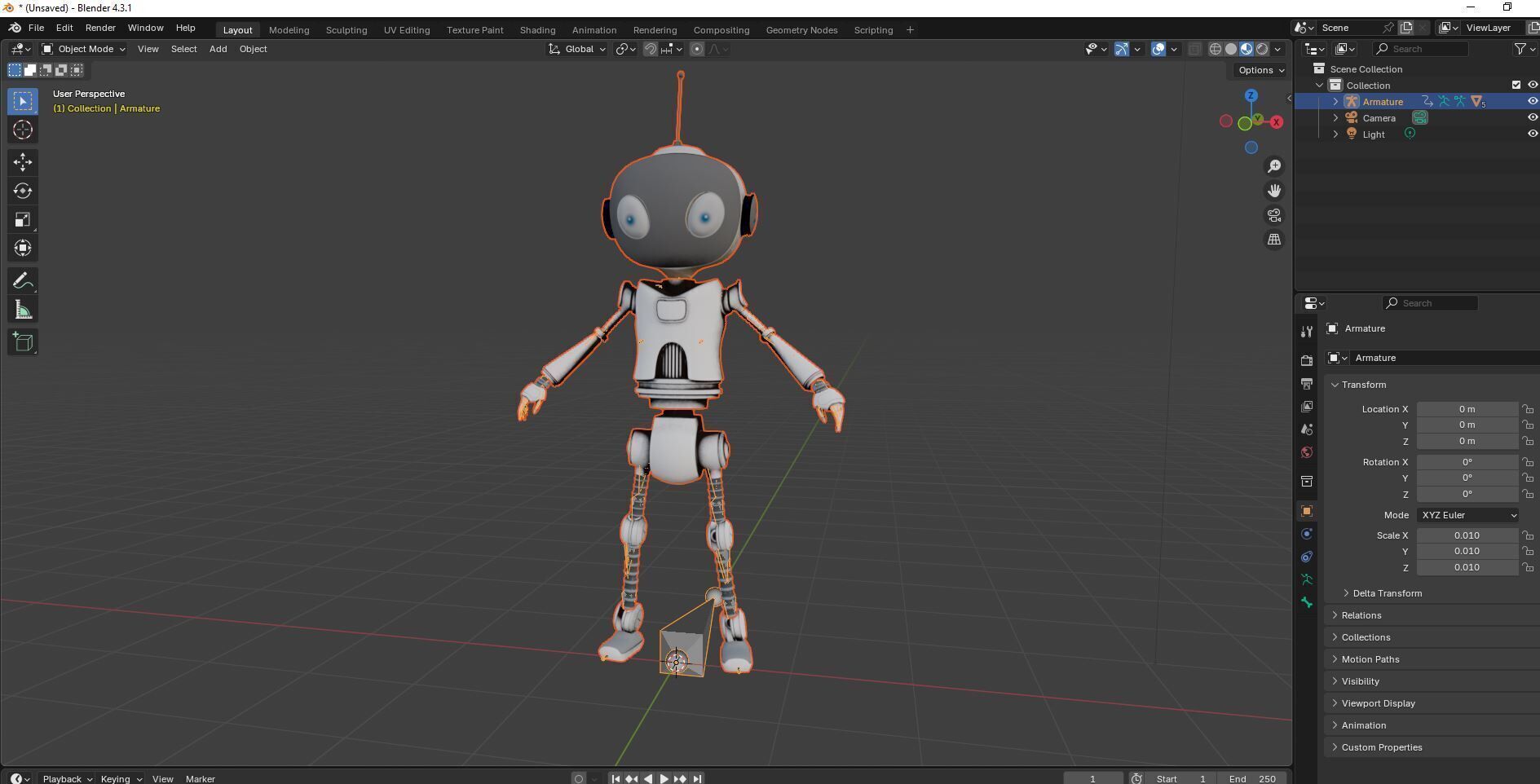Expand the Viewport Display panel
This screenshot has width=1540, height=784.
pos(1378,703)
